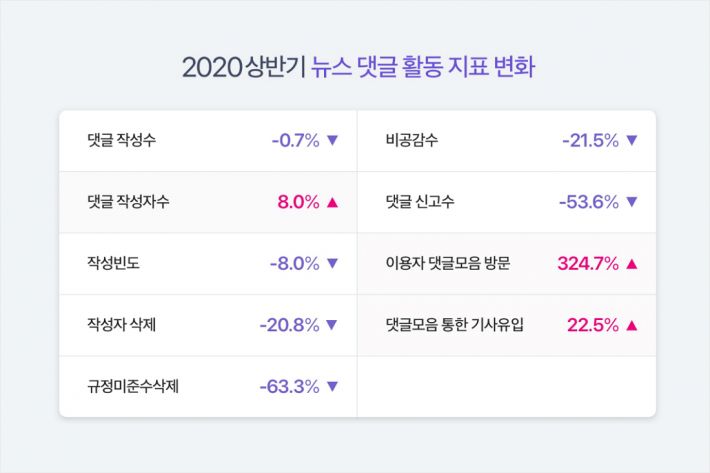Select the 비공감수 label
The width and height of the screenshot is (710, 473).
pos(411,141)
